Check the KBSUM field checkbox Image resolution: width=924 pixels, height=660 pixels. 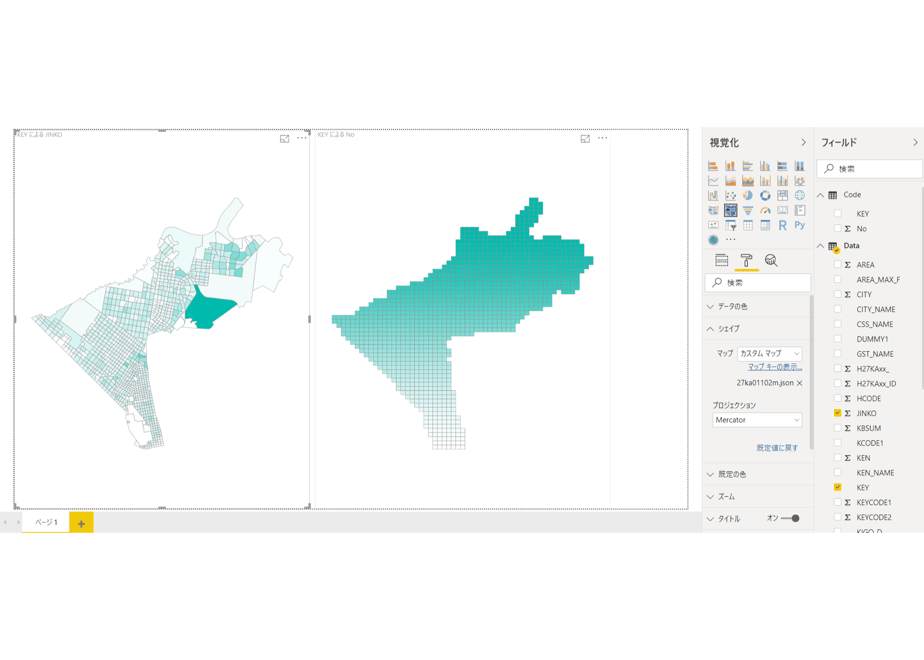[x=837, y=428]
